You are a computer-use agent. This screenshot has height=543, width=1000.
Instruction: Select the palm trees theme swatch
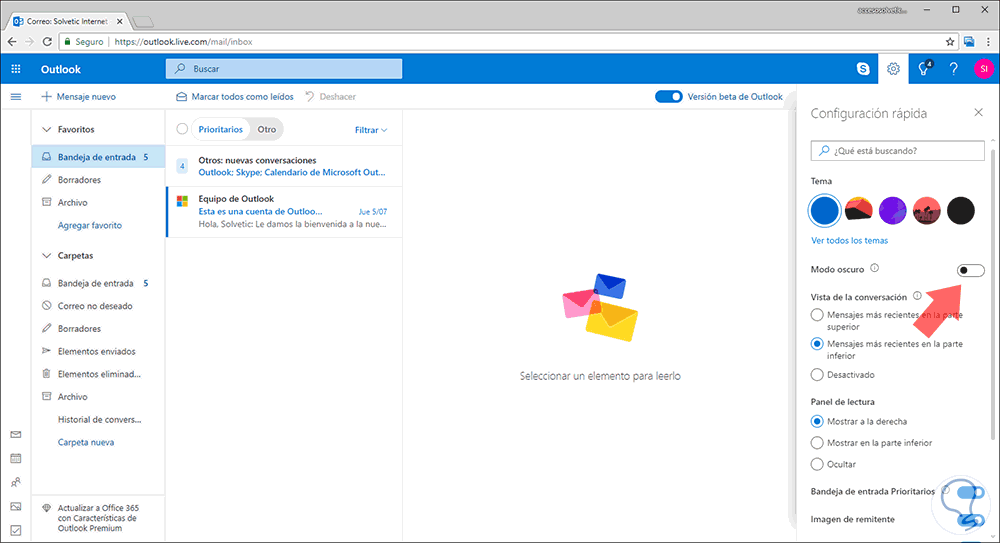click(x=927, y=210)
